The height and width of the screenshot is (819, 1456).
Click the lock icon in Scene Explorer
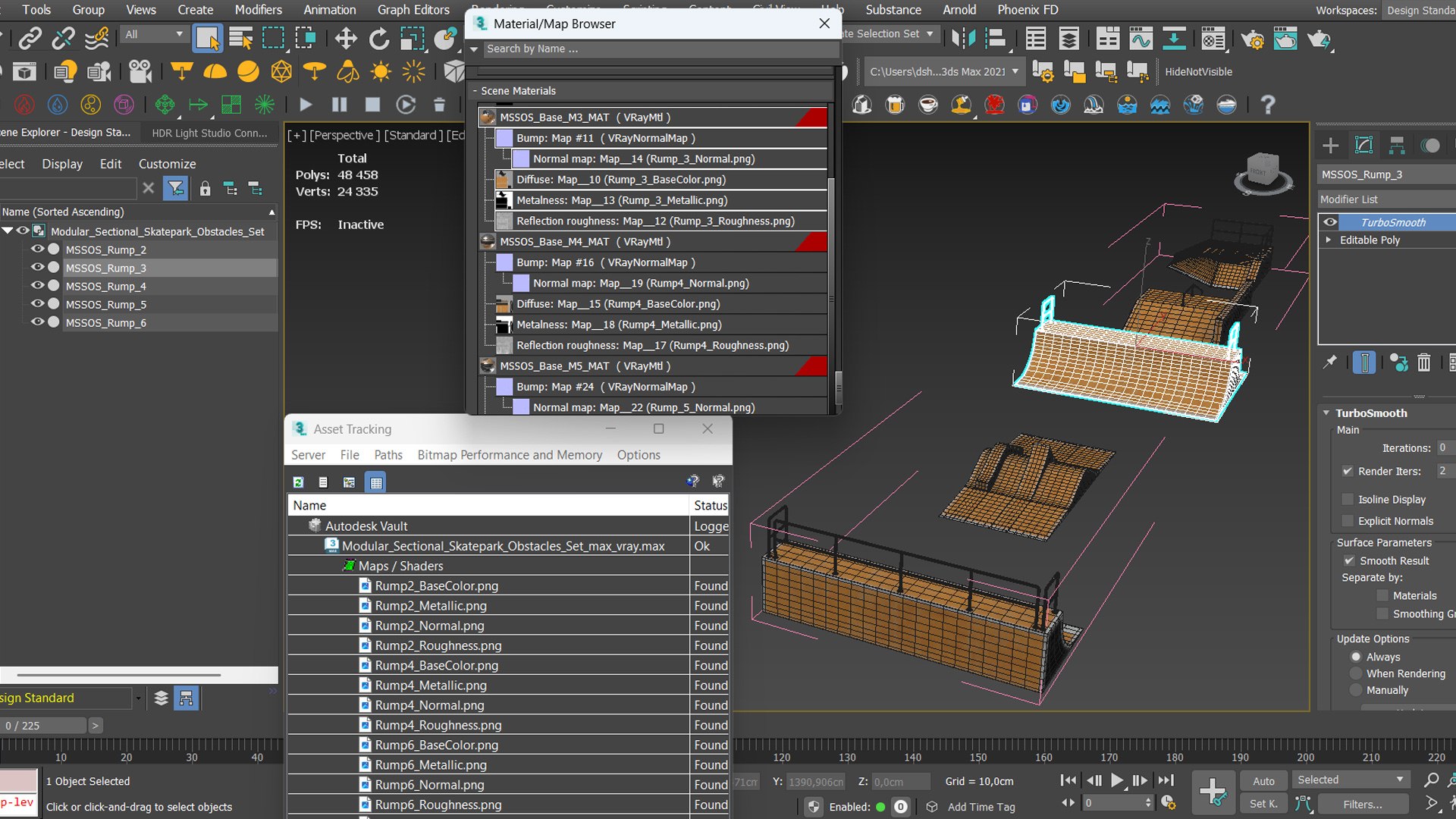point(205,189)
